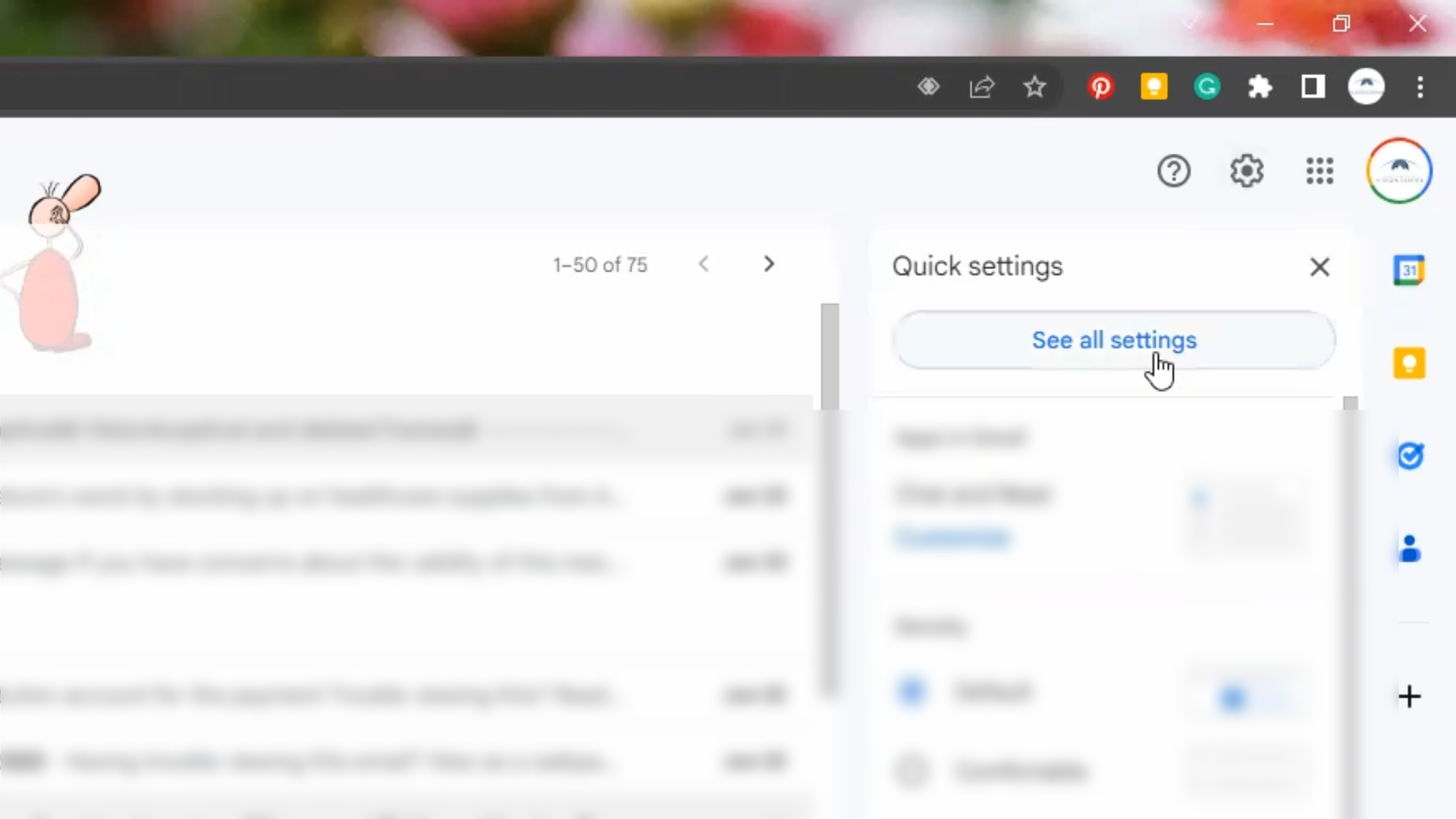The image size is (1456, 819).
Task: Go to next page of emails
Action: click(x=769, y=264)
